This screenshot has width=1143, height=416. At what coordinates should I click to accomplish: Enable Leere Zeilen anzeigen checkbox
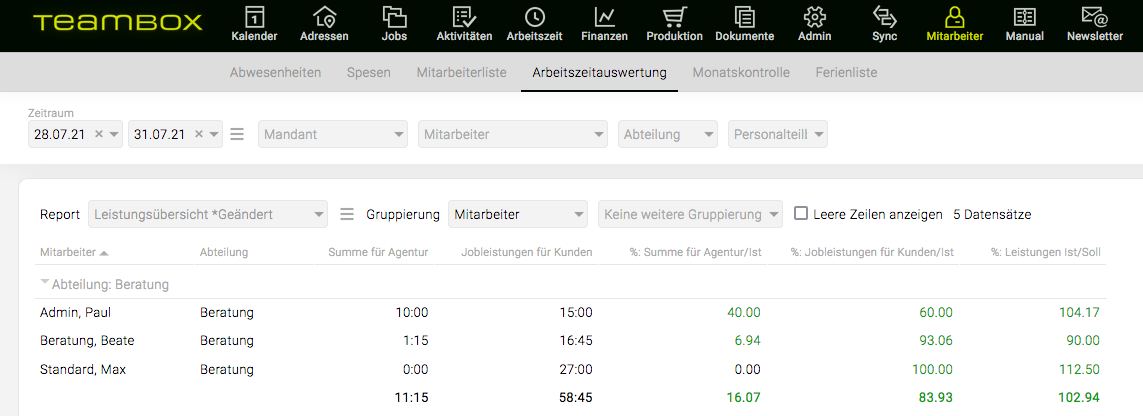point(800,213)
